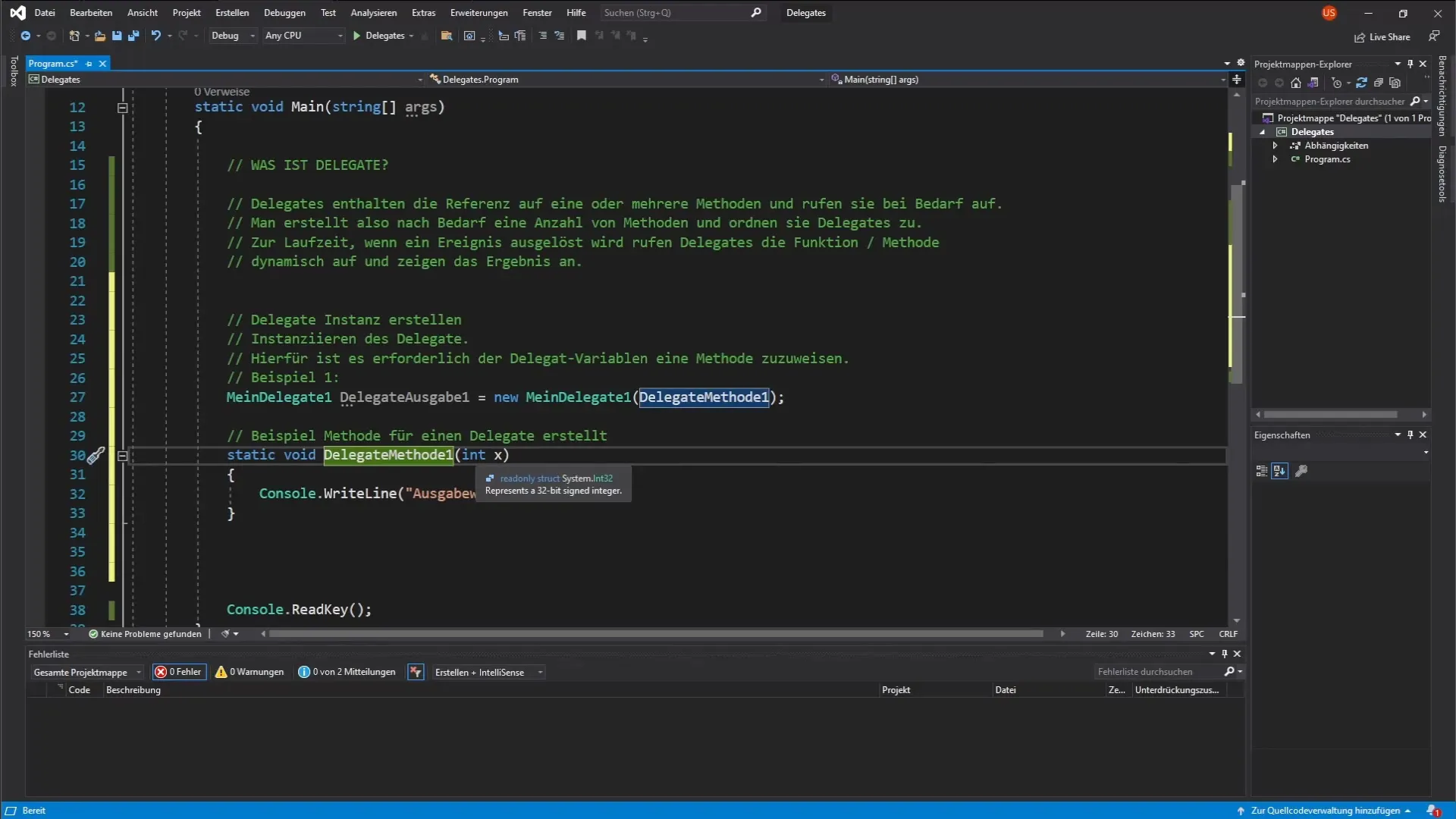Open the 150 % zoom dropdown
Image resolution: width=1456 pixels, height=819 pixels.
point(48,634)
